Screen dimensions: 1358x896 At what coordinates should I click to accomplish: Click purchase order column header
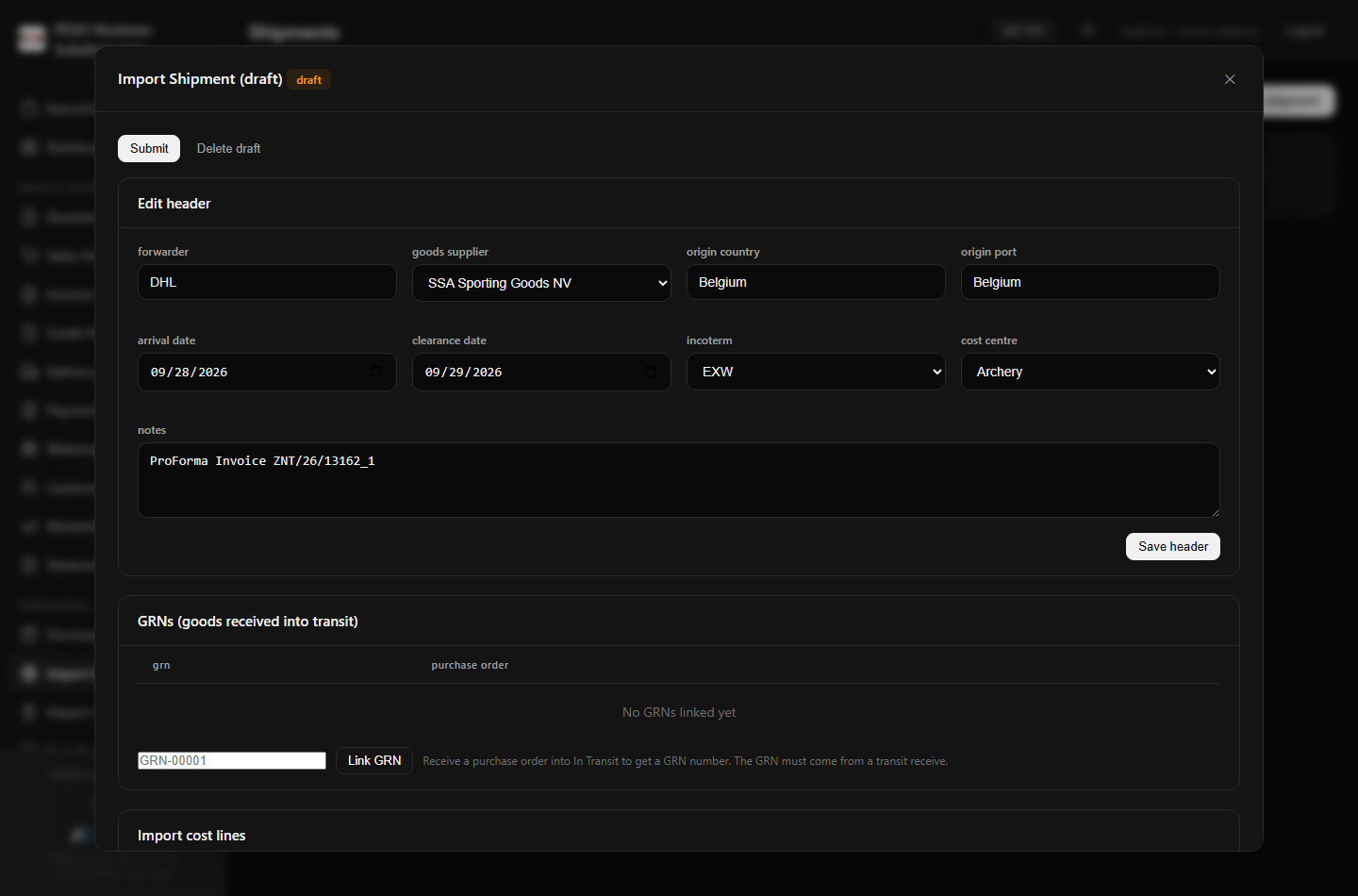[470, 665]
